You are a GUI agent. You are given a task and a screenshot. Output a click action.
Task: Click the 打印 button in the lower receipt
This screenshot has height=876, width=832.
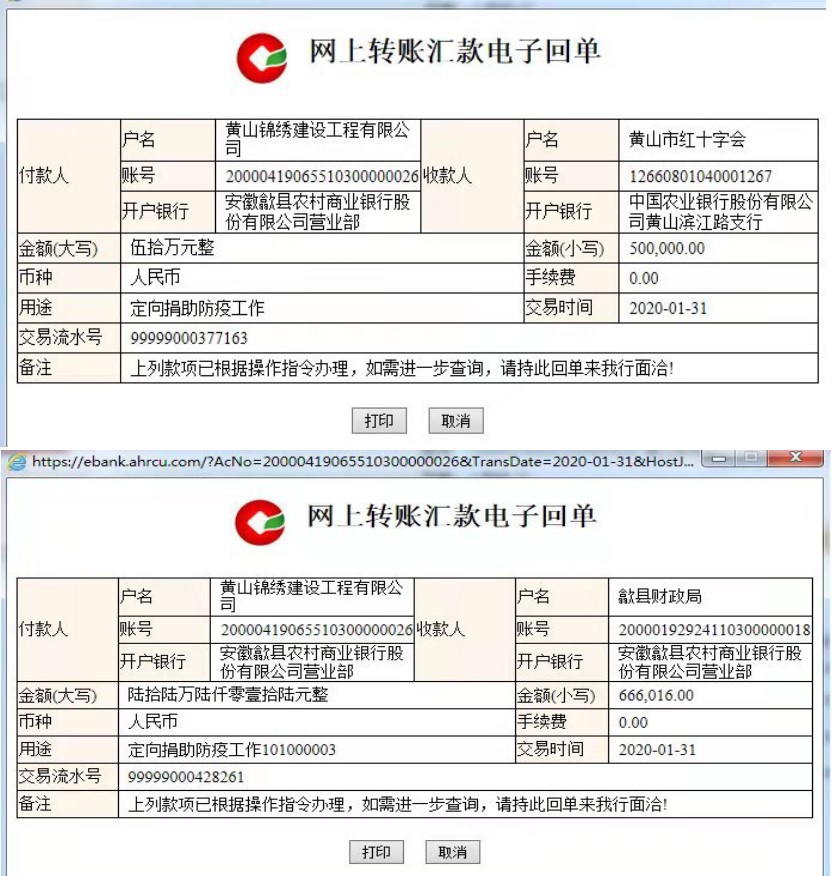pos(376,852)
